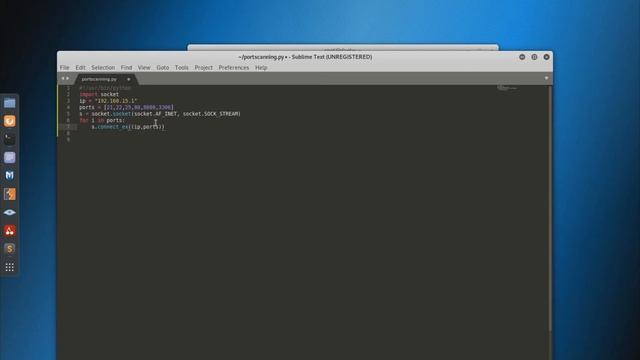Open the Edit menu
Screen dimensions: 640x360
[80, 67]
